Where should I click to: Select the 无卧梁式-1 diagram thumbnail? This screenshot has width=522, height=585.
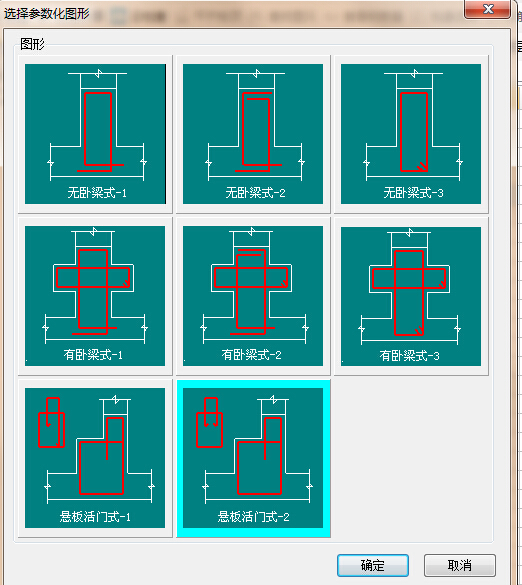[x=95, y=134]
